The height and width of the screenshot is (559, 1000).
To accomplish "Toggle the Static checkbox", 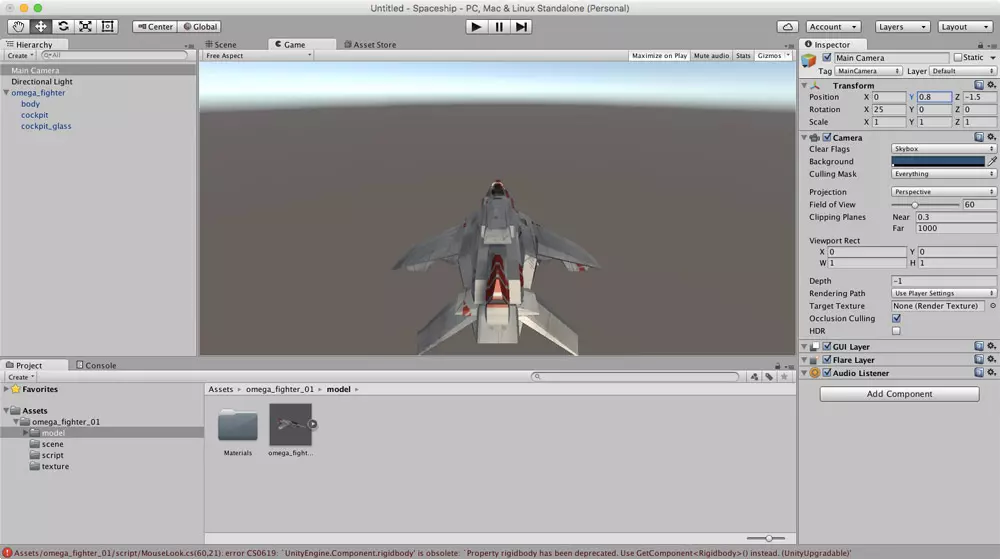I will click(957, 57).
